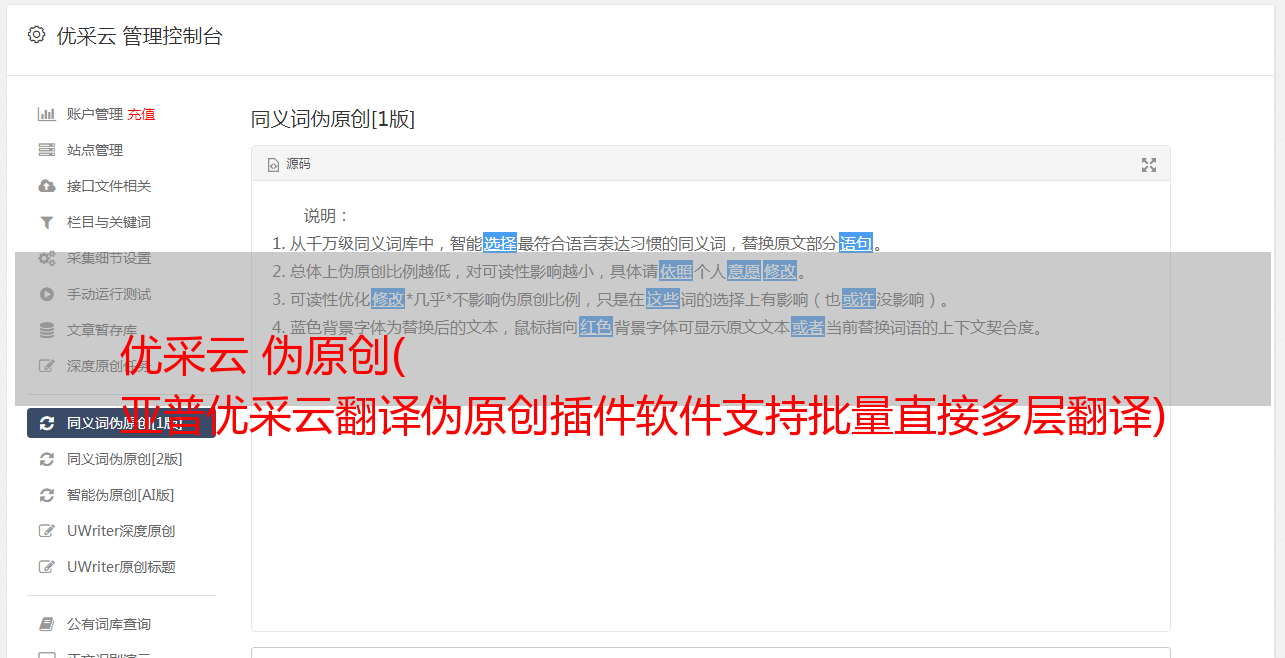Click the book icon for 公有词库查询

tap(46, 624)
